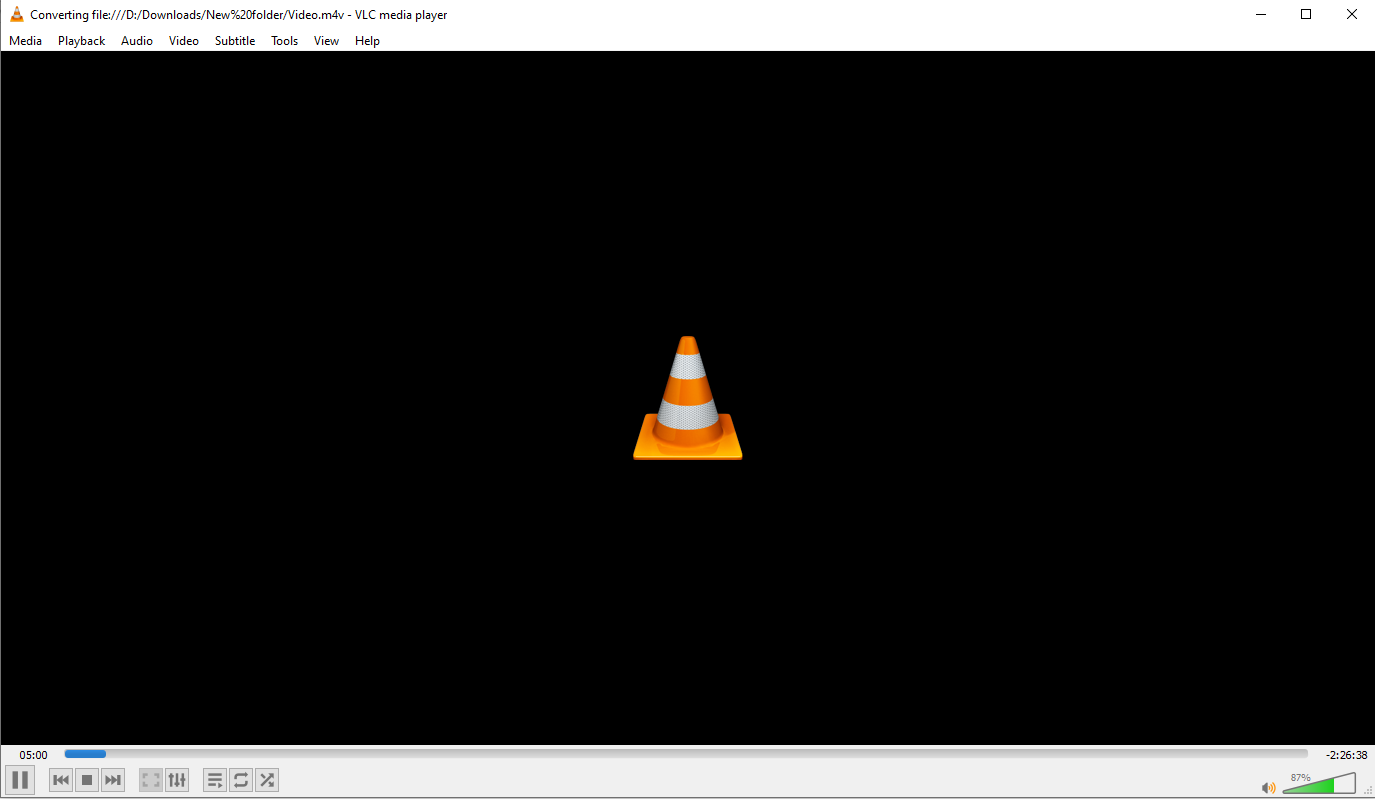Toggle remaining time display -2:26:38

(x=1347, y=755)
